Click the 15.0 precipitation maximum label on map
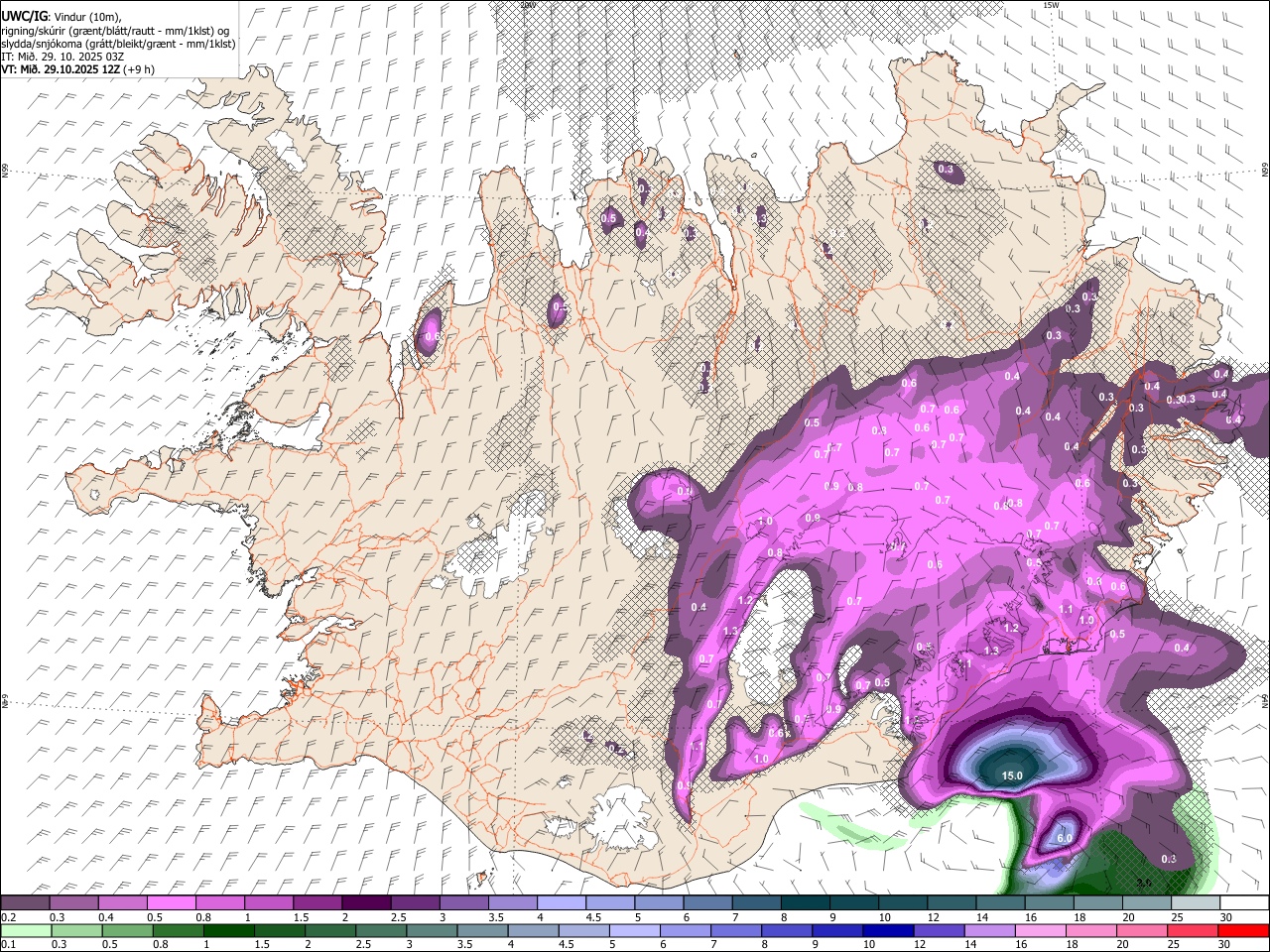Screen dimensions: 1270x952 tap(1012, 775)
